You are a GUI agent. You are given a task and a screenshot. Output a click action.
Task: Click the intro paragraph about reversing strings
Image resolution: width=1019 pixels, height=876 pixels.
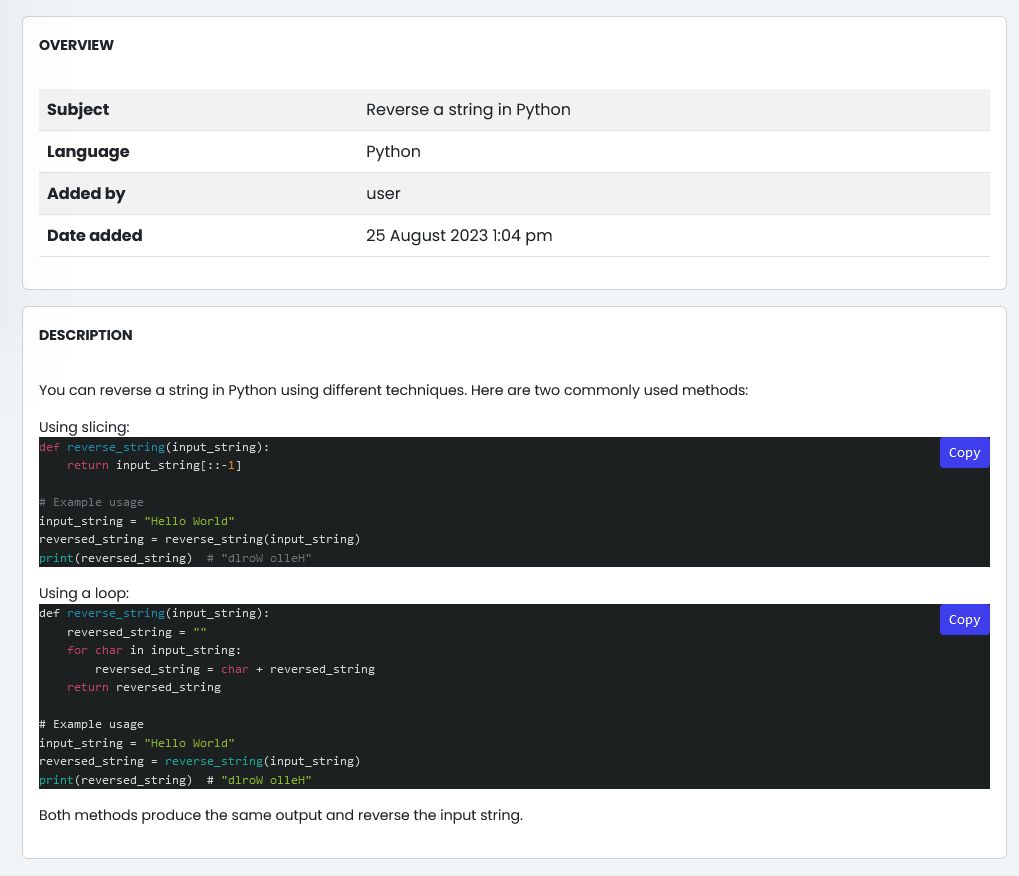pos(393,389)
